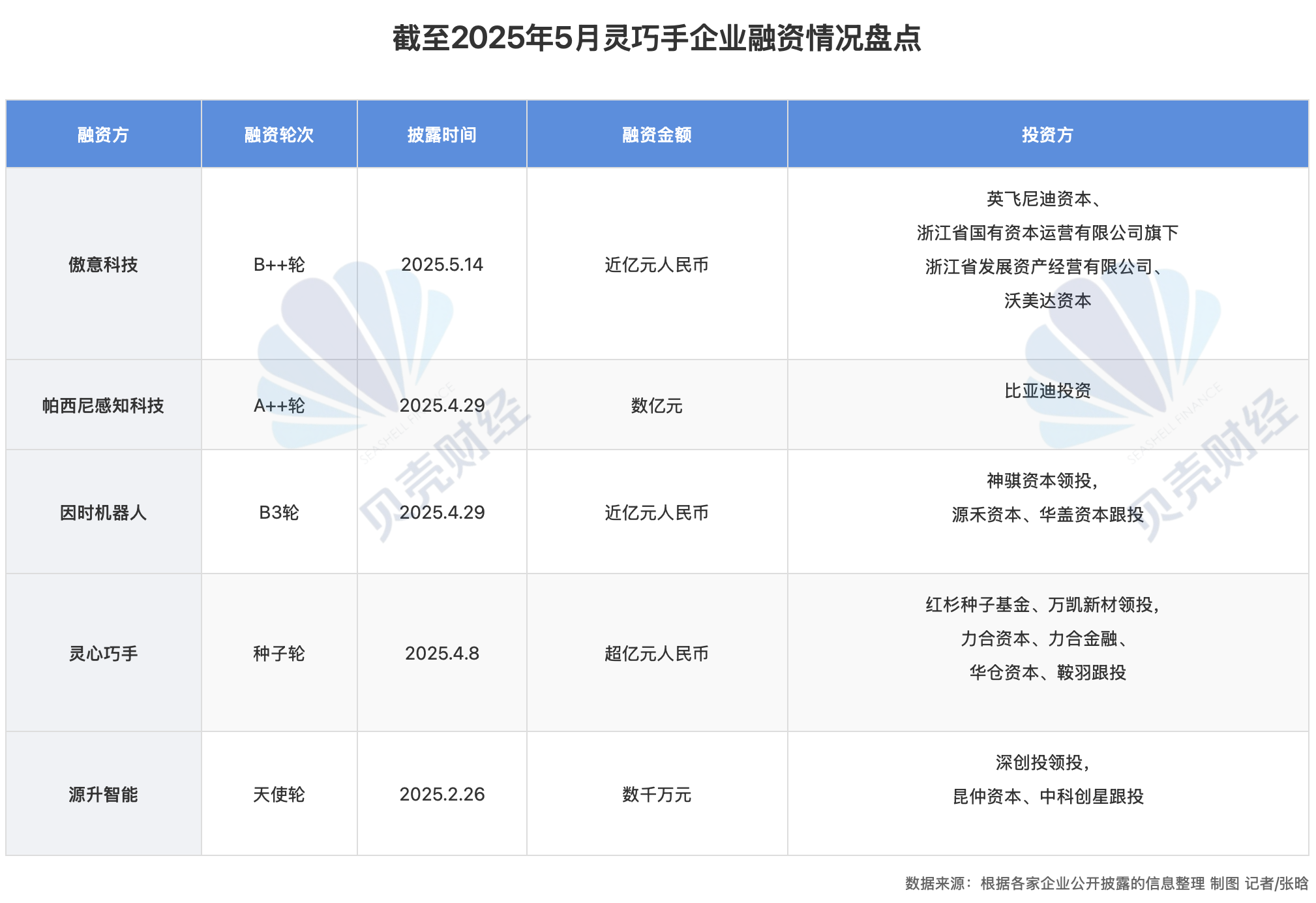Select the 数千万元 amount cell
This screenshot has height=903, width=1316.
coord(657,794)
